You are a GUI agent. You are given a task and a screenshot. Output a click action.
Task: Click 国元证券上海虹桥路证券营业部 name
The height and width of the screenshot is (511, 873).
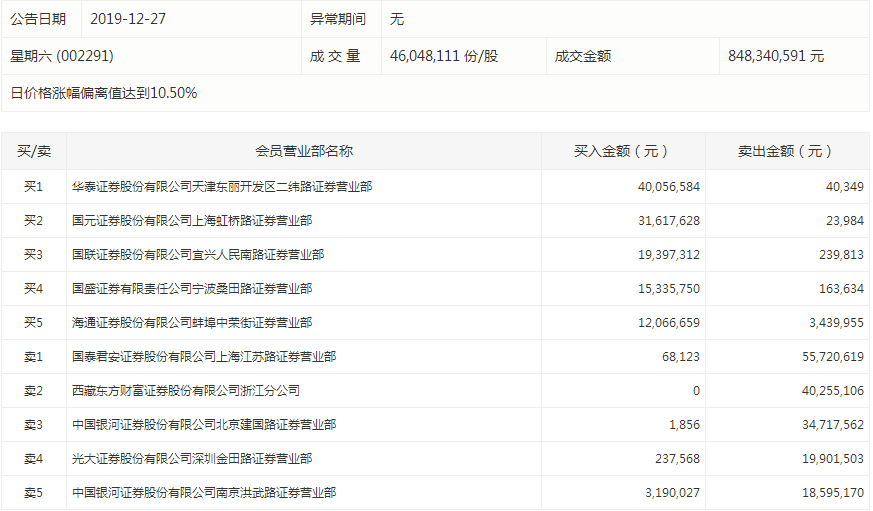[192, 220]
